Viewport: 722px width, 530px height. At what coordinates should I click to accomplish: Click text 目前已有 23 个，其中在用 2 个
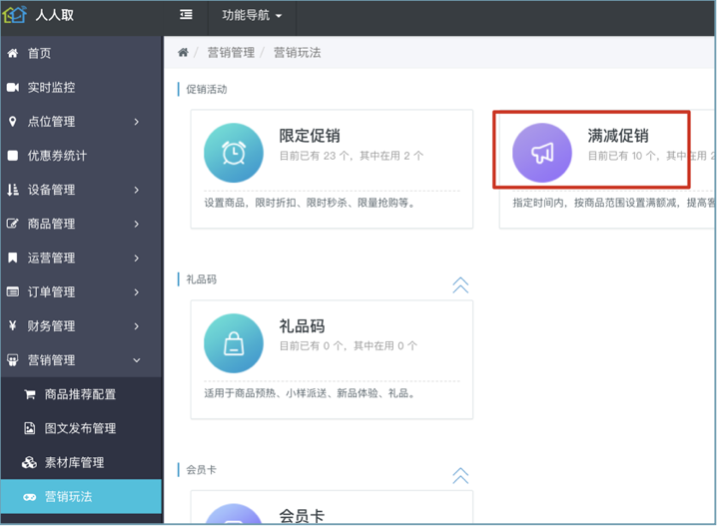point(351,156)
